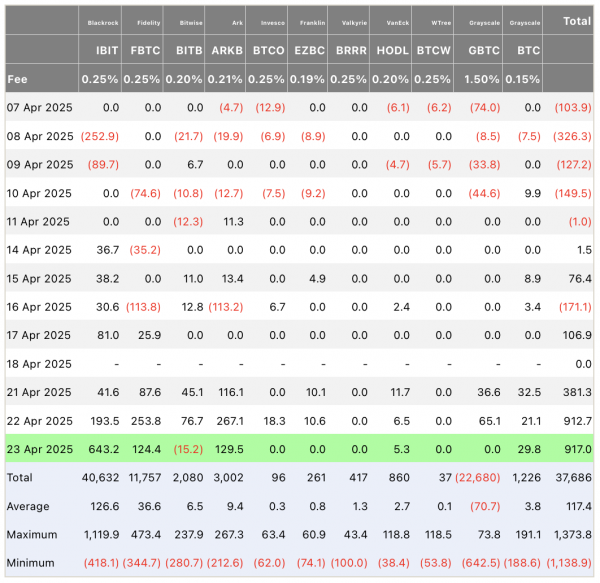The width and height of the screenshot is (600, 583).
Task: Click the Total column header at top right
Action: (576, 20)
